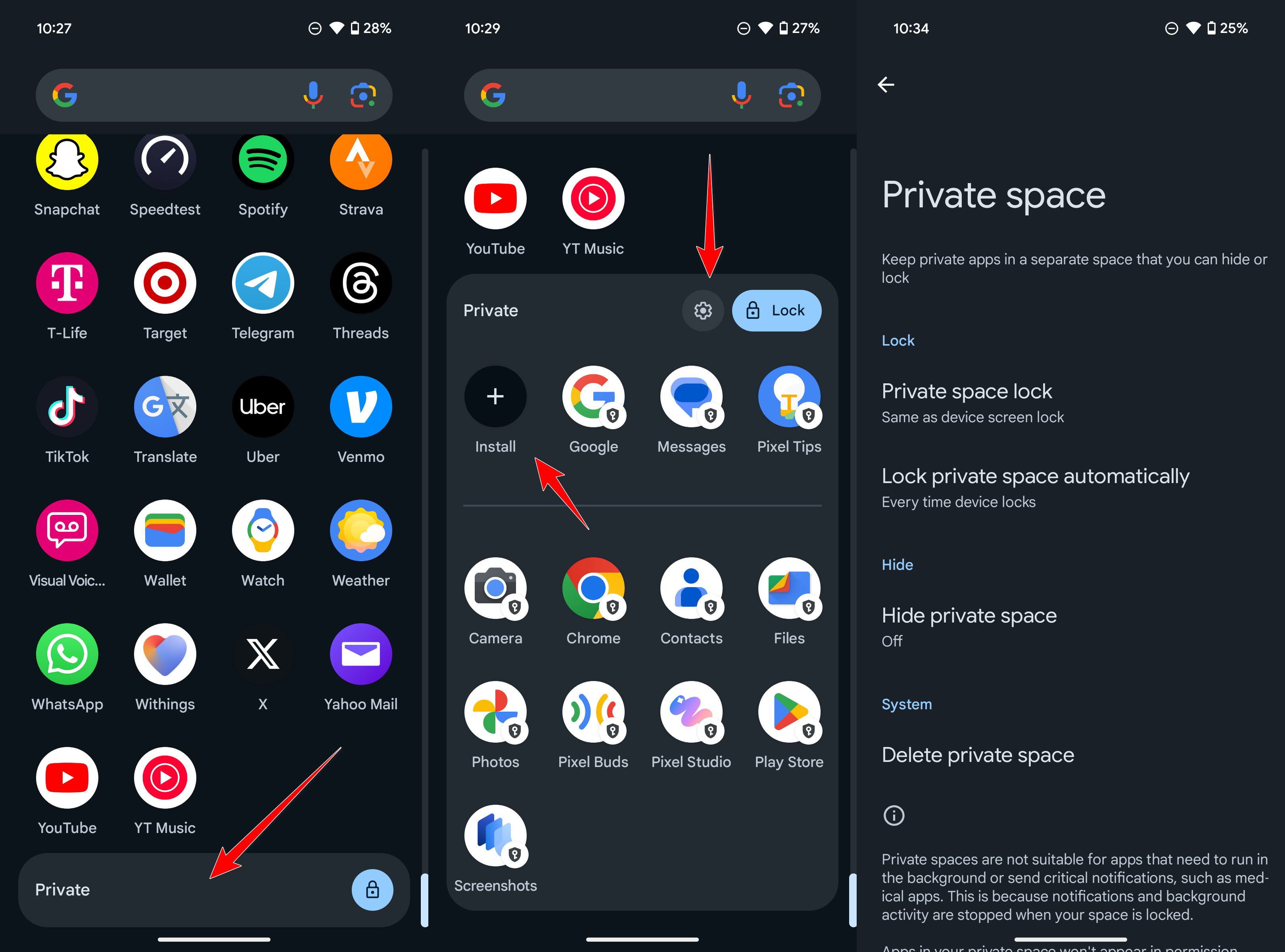Scroll down in private space settings

1070,700
